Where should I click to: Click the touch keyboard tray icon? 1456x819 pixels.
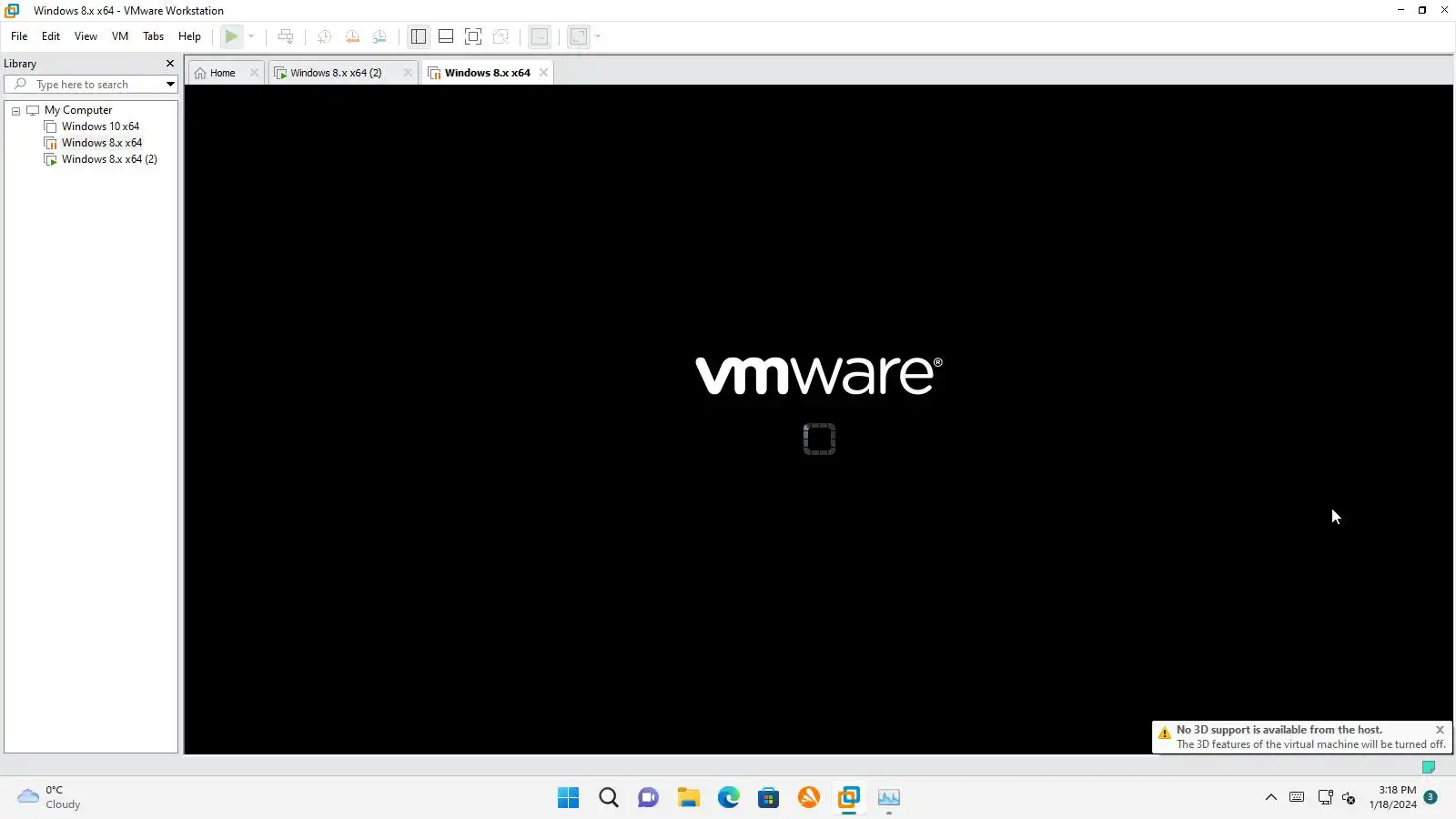(1297, 798)
